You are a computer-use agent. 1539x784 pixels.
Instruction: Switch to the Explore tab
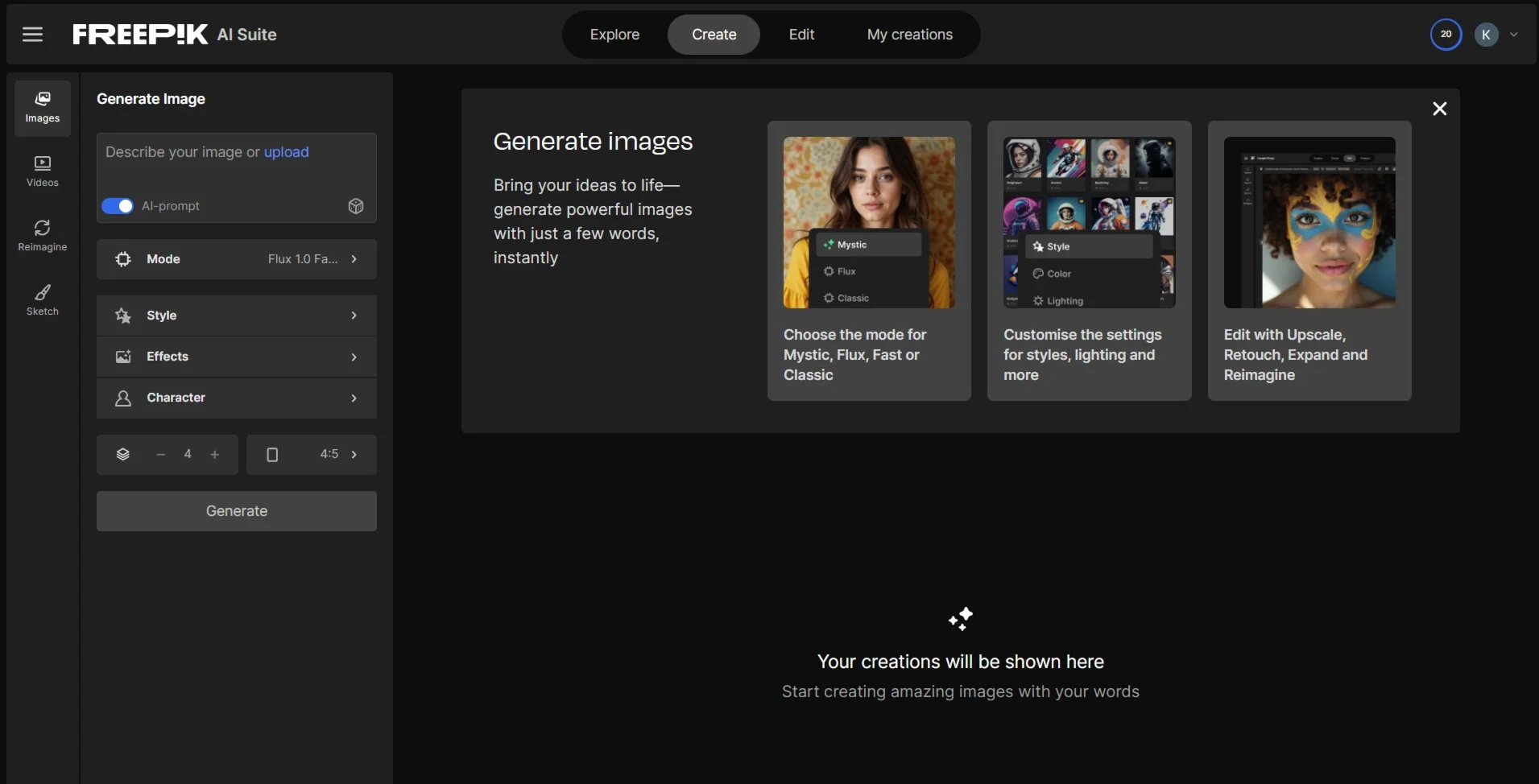pyautogui.click(x=614, y=35)
